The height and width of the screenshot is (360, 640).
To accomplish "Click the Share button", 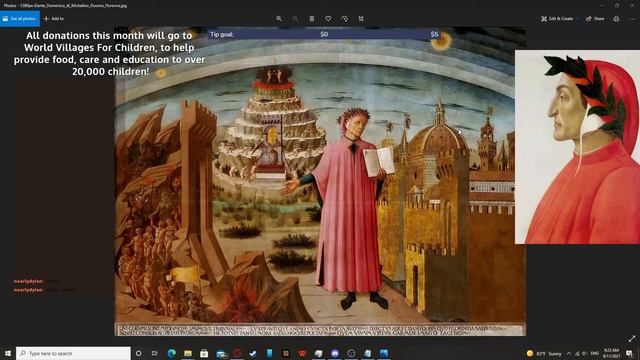I will click(595, 19).
